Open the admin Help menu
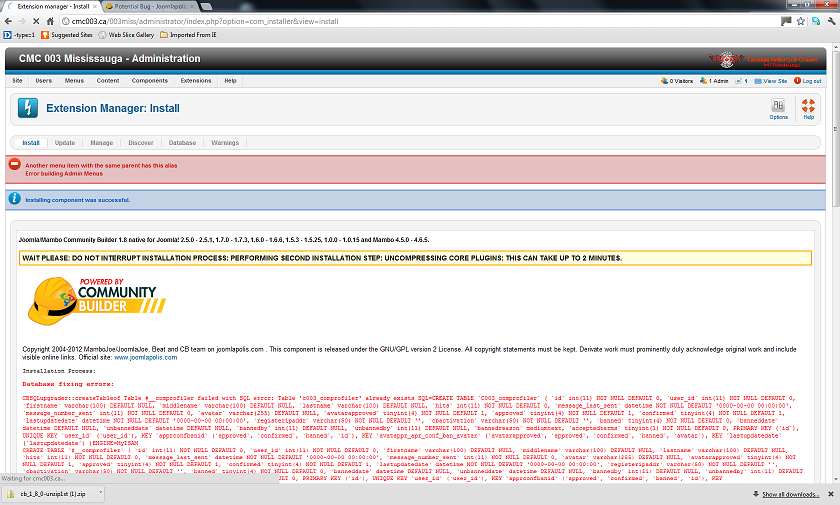 click(230, 81)
